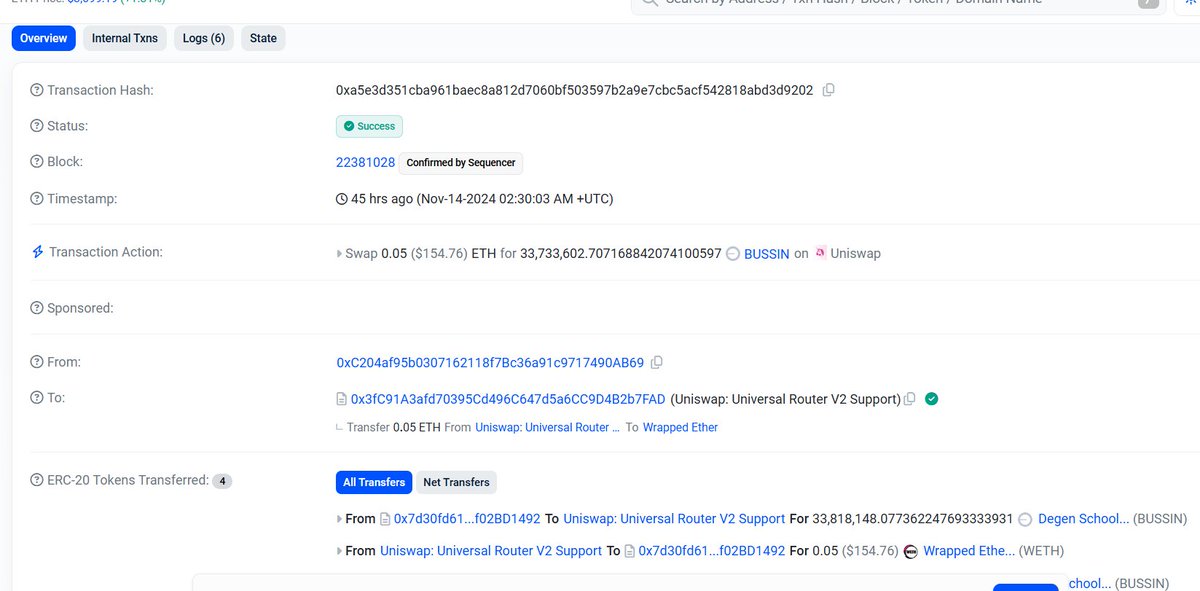
Task: Expand the second token transfer row arrow
Action: (339, 551)
